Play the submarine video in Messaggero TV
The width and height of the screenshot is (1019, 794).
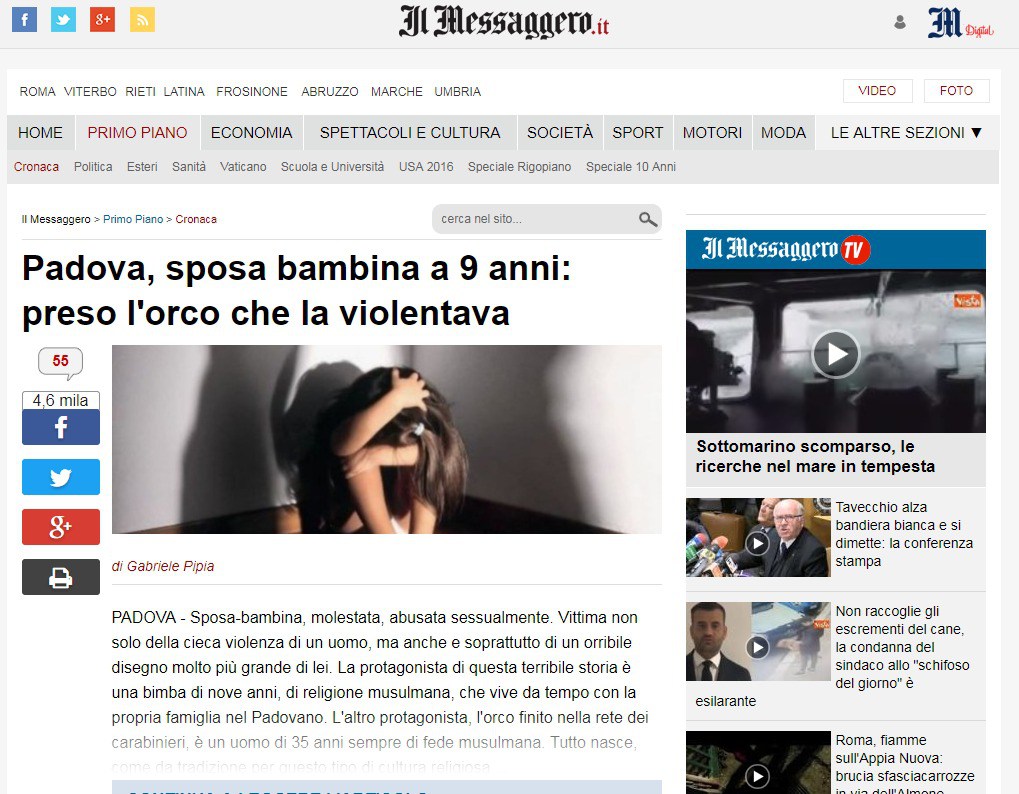point(835,353)
